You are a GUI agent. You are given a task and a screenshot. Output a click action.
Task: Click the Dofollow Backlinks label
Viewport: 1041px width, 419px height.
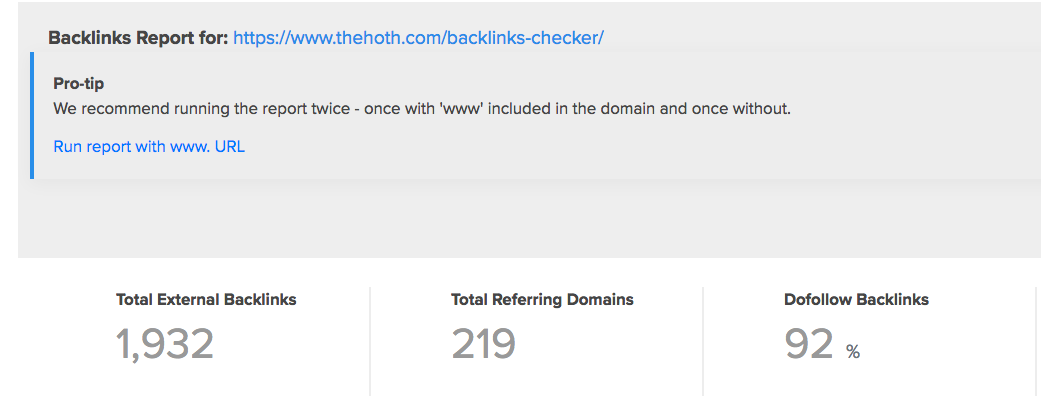(856, 299)
